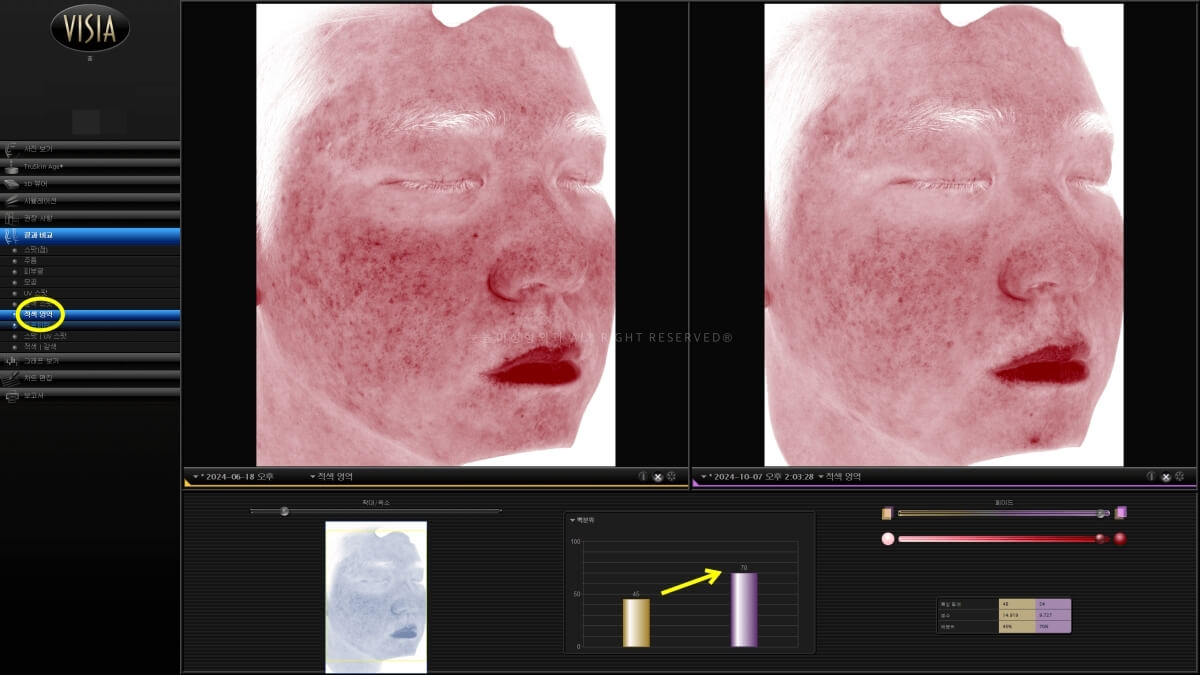Open the right panel's 적색 영역 dropdown
The width and height of the screenshot is (1200, 675).
click(841, 477)
